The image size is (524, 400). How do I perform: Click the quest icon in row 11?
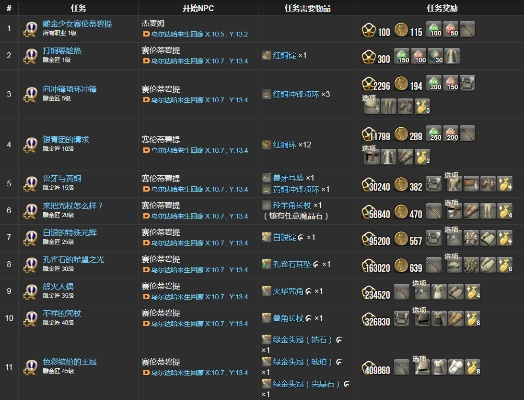30,367
